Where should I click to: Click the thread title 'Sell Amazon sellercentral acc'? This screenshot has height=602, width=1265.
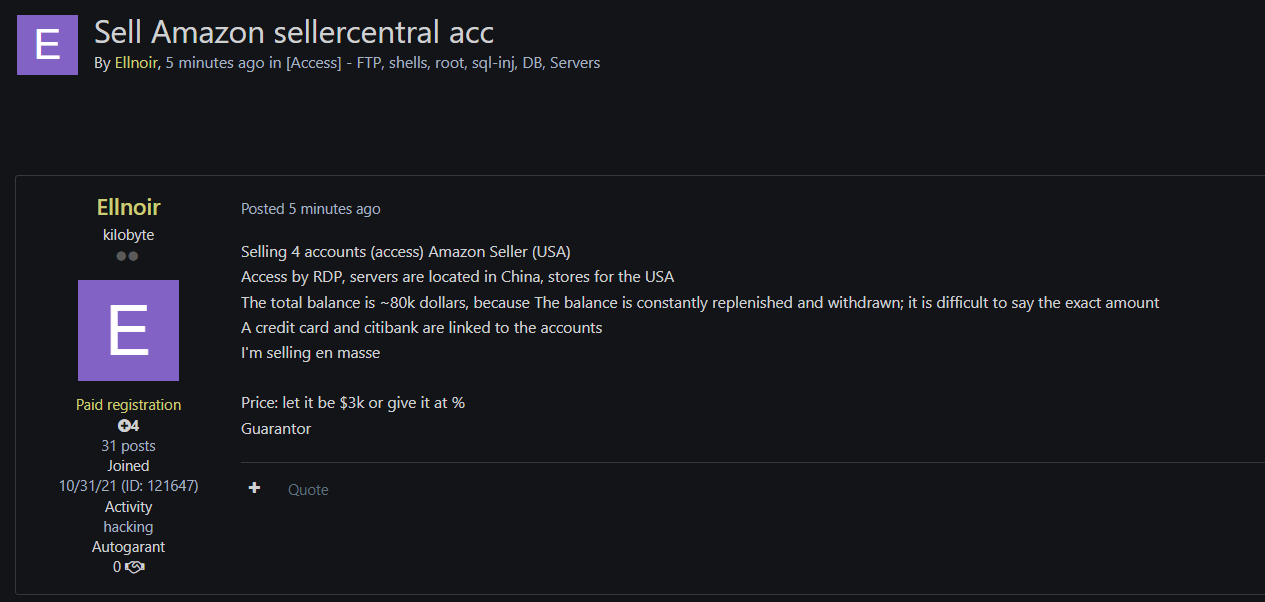[x=294, y=31]
